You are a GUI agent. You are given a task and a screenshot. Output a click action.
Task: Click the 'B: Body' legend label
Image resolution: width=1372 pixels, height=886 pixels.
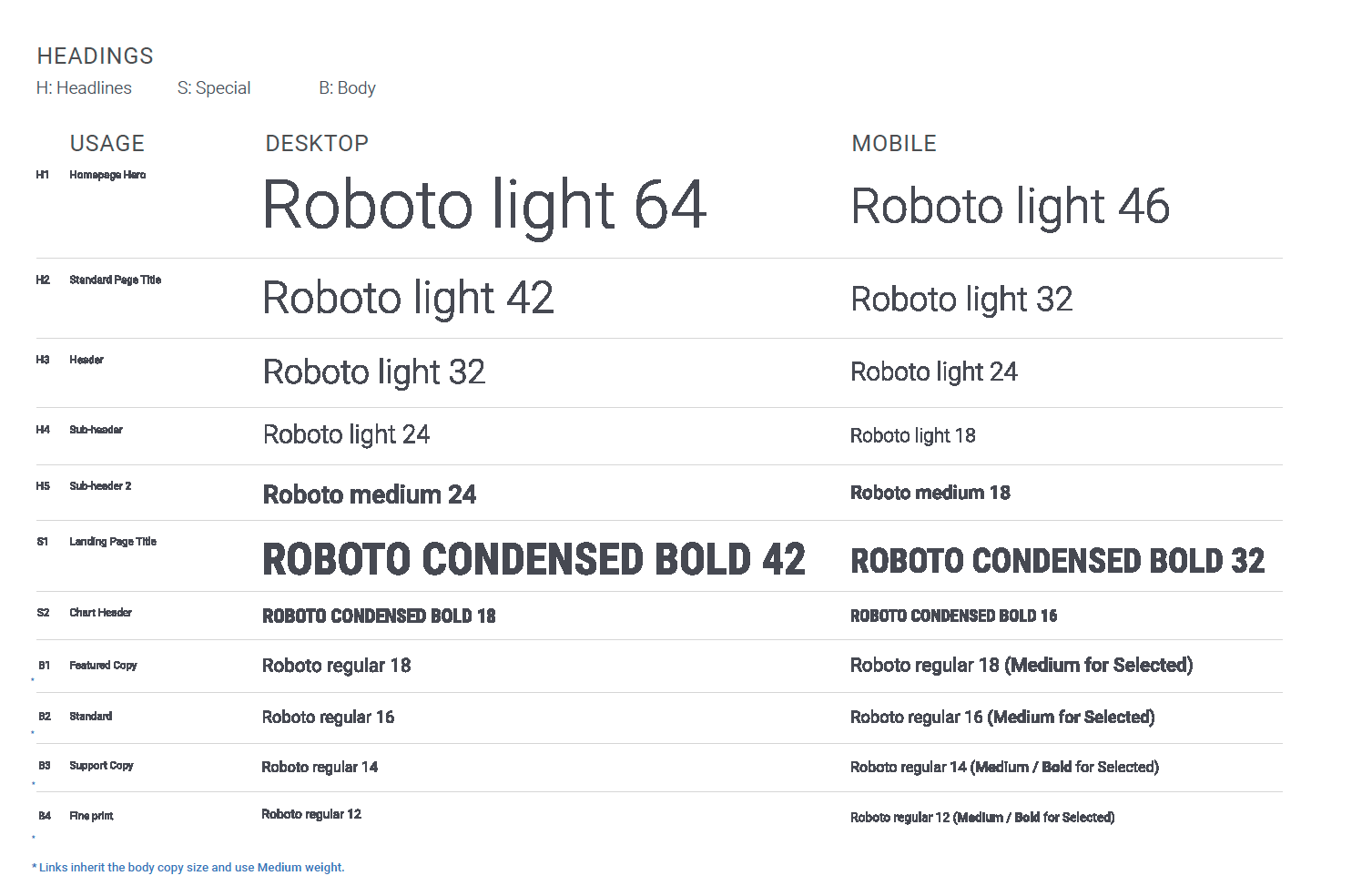tap(347, 88)
